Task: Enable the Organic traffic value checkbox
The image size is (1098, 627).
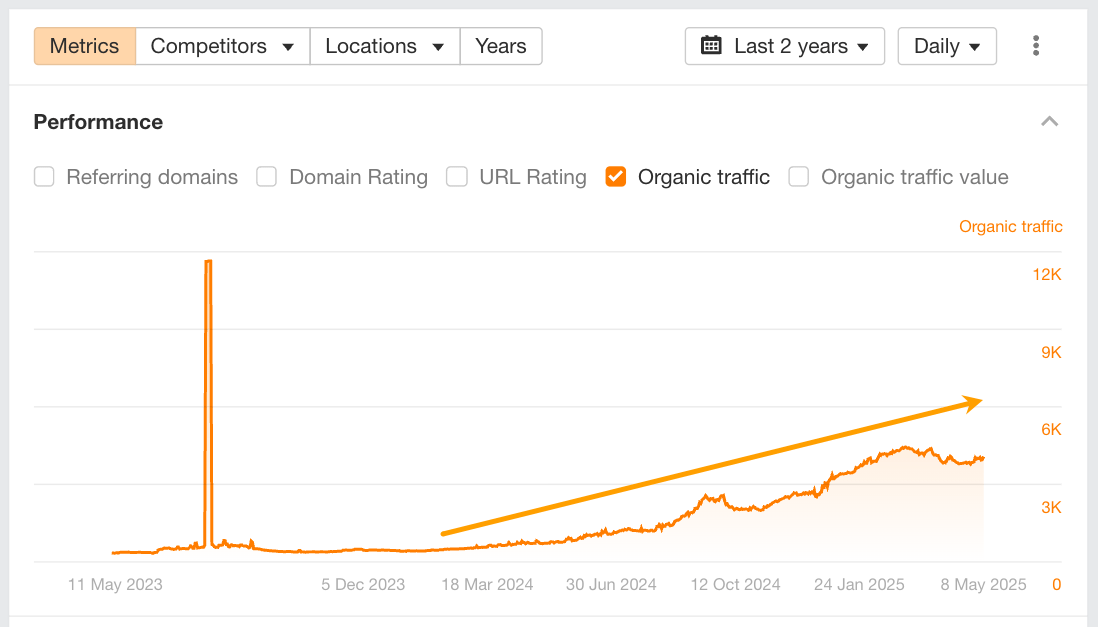Action: click(x=798, y=177)
